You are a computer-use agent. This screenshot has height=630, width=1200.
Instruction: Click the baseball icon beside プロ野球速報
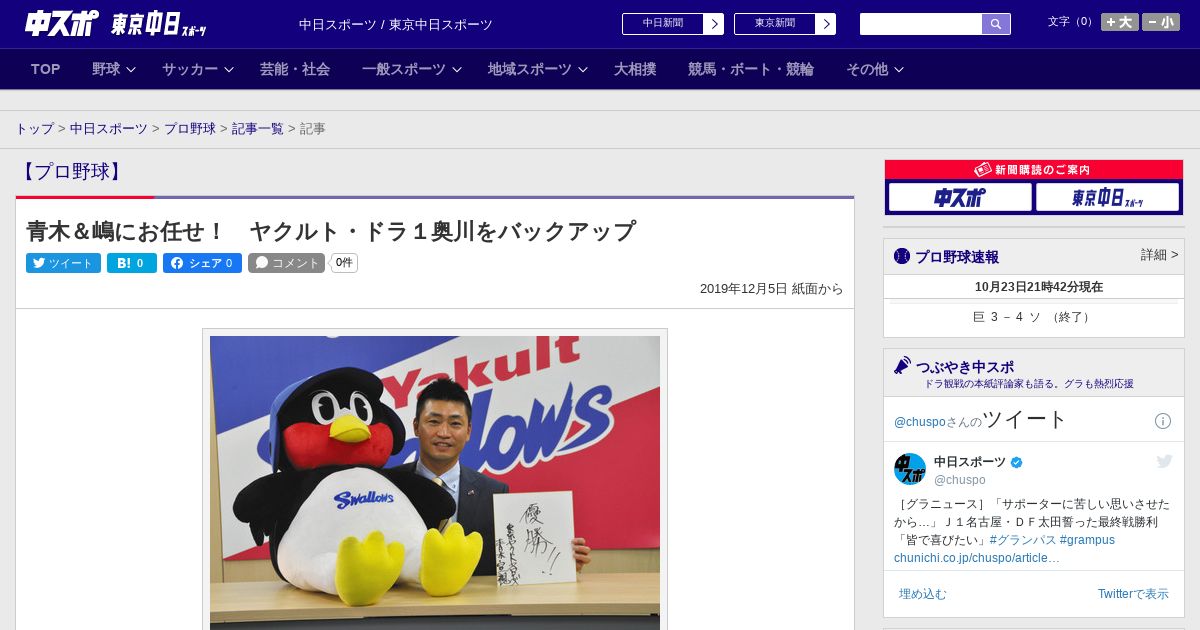pos(902,256)
